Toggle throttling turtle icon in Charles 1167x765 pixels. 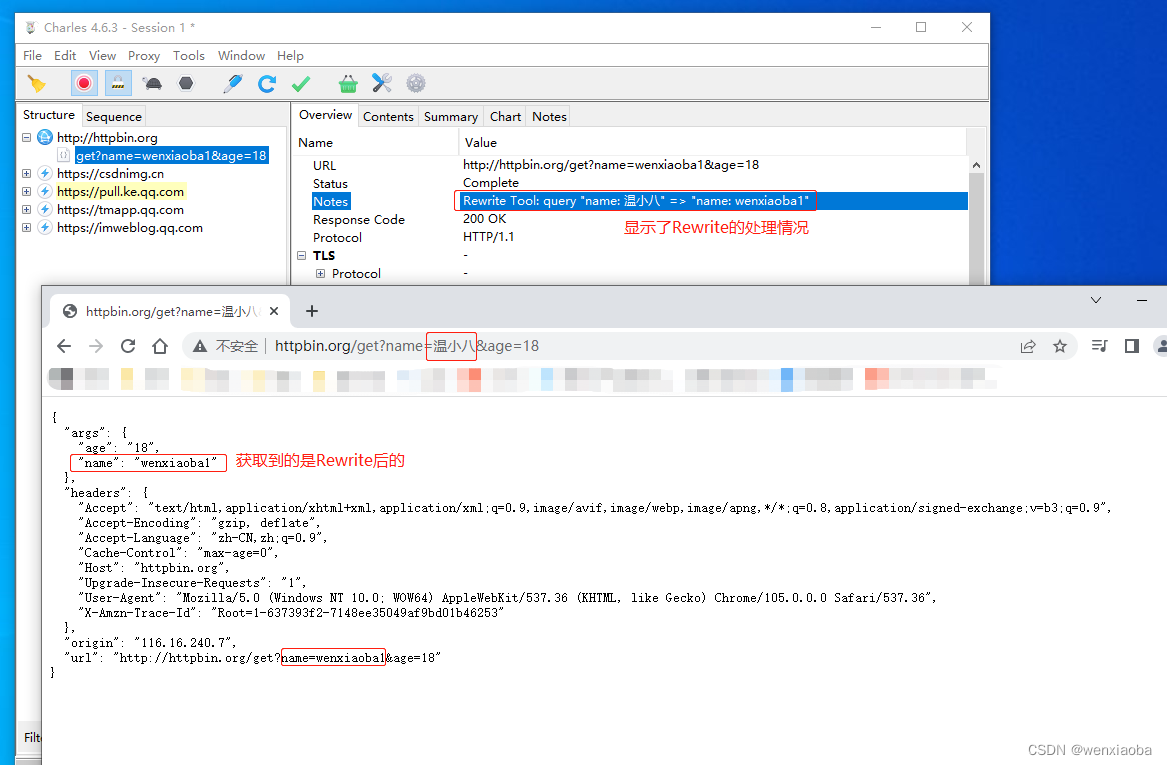point(153,83)
